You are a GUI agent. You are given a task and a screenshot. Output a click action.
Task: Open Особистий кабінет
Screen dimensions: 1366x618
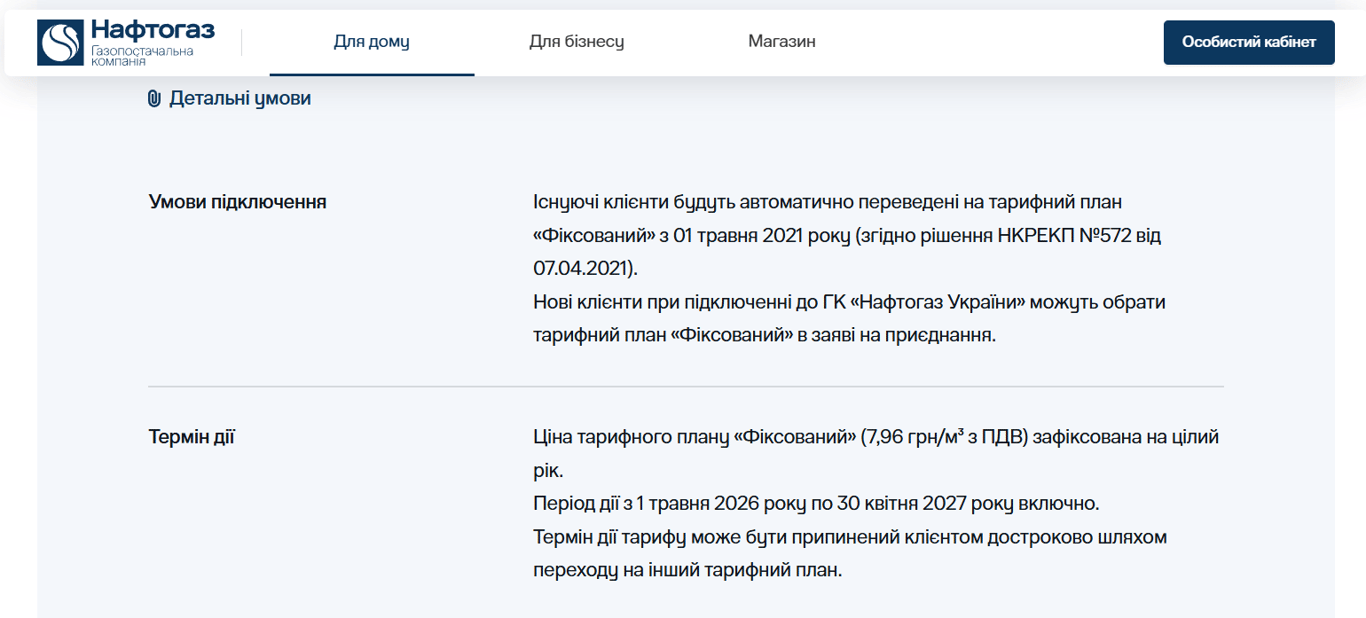[1249, 42]
